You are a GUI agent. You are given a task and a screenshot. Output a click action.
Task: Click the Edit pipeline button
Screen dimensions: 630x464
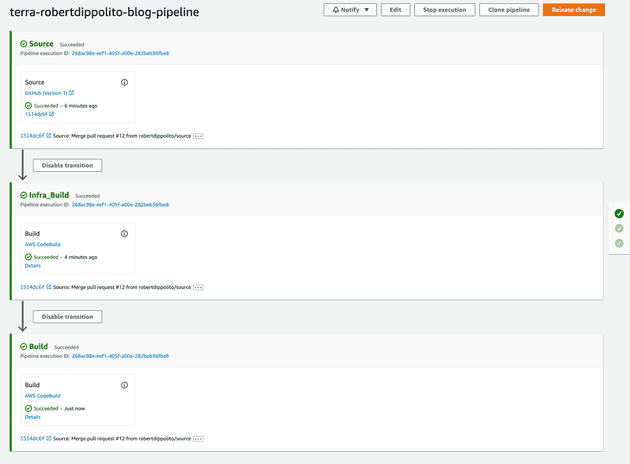point(395,10)
